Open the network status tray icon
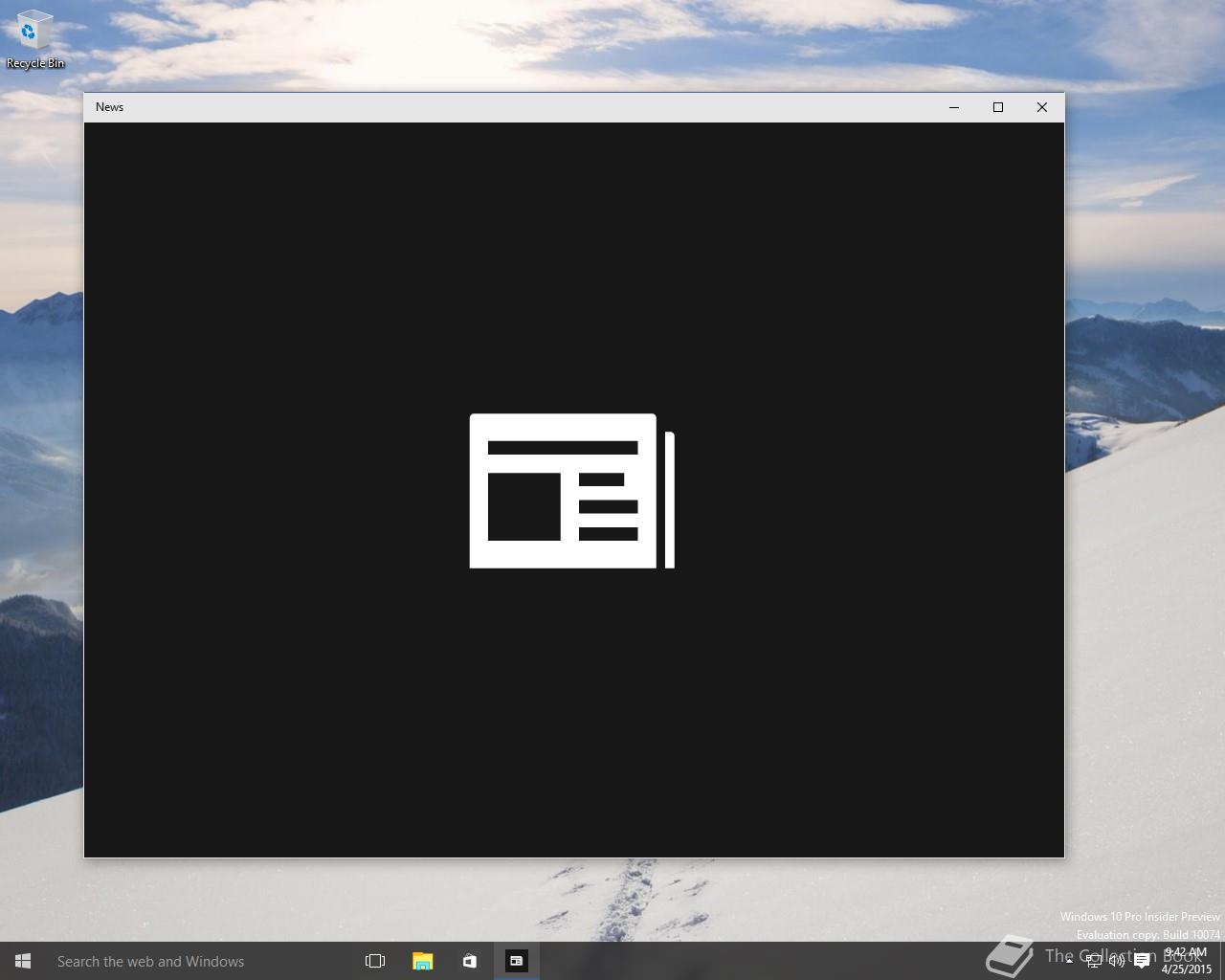 tap(1094, 961)
